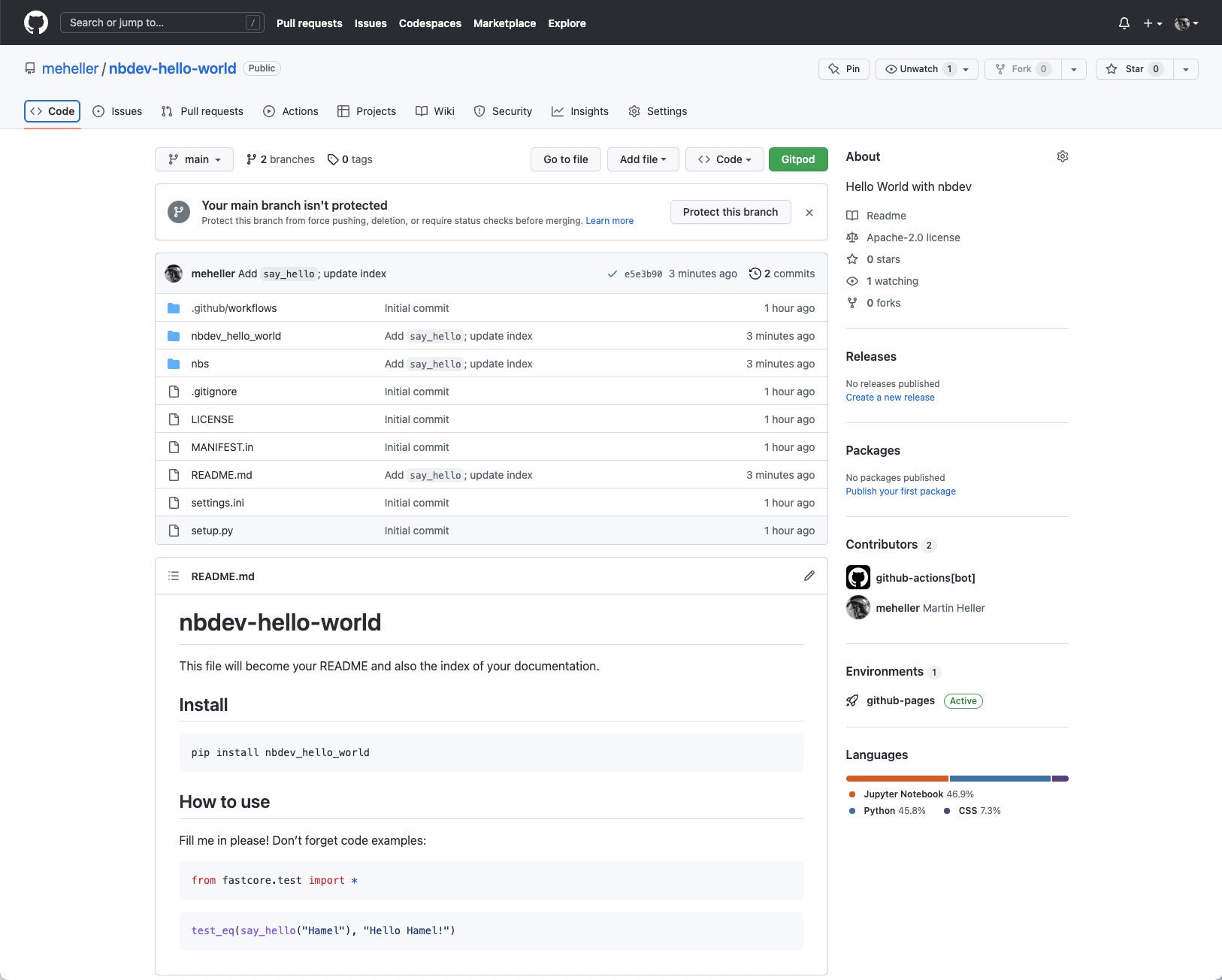Open the Apache-2.0 license link
The height and width of the screenshot is (980, 1222).
(903, 237)
